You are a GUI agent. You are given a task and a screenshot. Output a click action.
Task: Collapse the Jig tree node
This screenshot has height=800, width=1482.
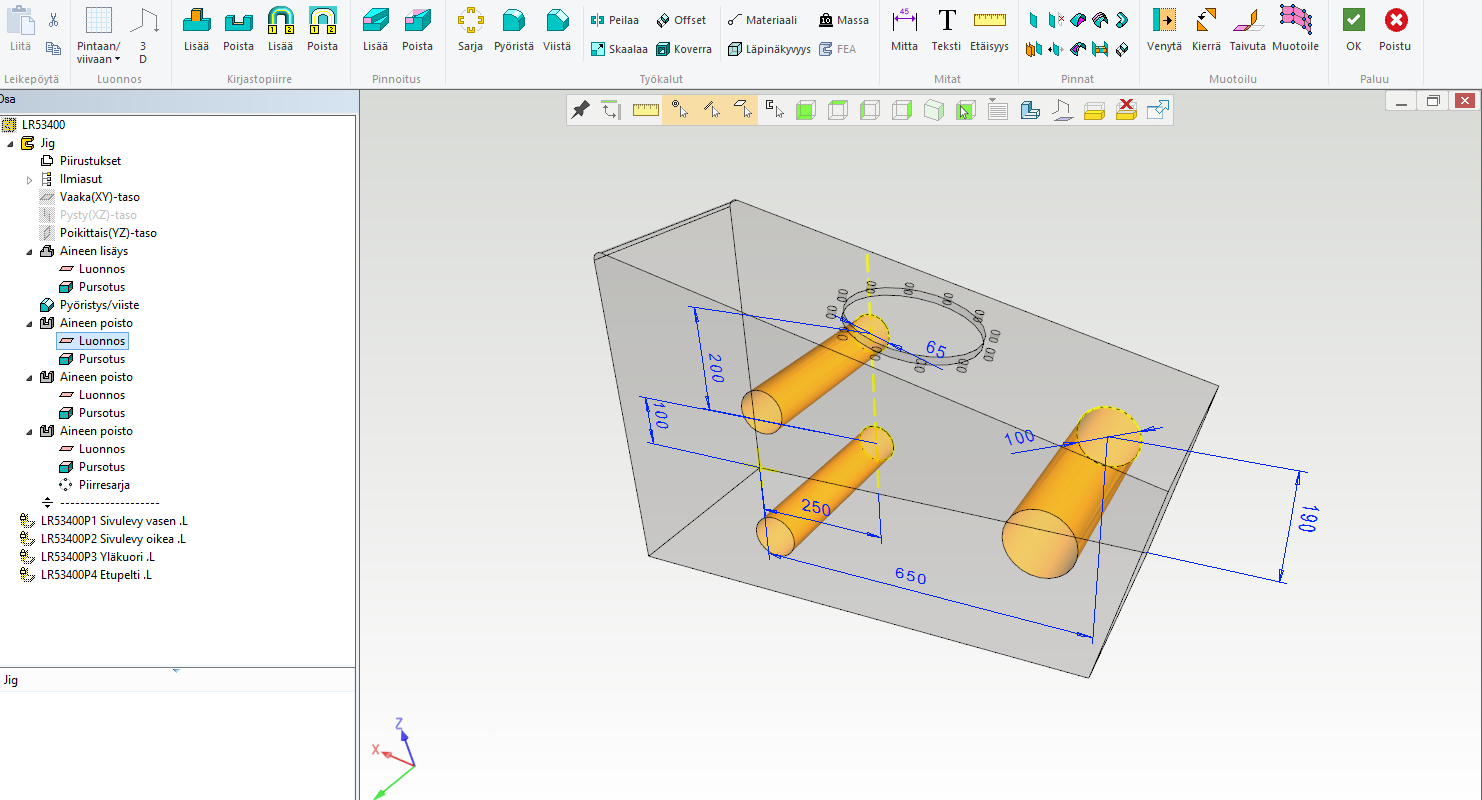(11, 143)
